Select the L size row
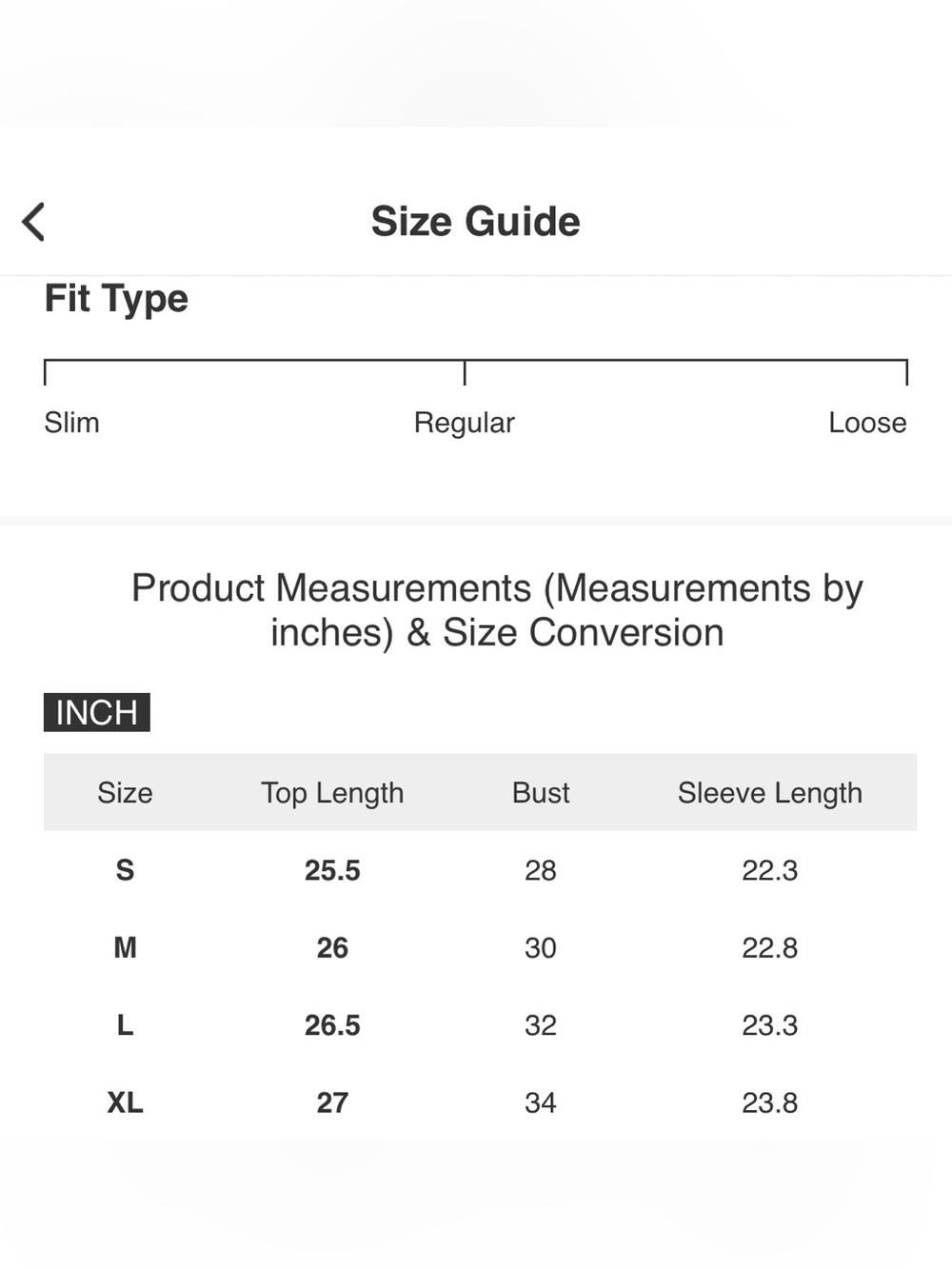The image size is (952, 1269). [480, 1025]
